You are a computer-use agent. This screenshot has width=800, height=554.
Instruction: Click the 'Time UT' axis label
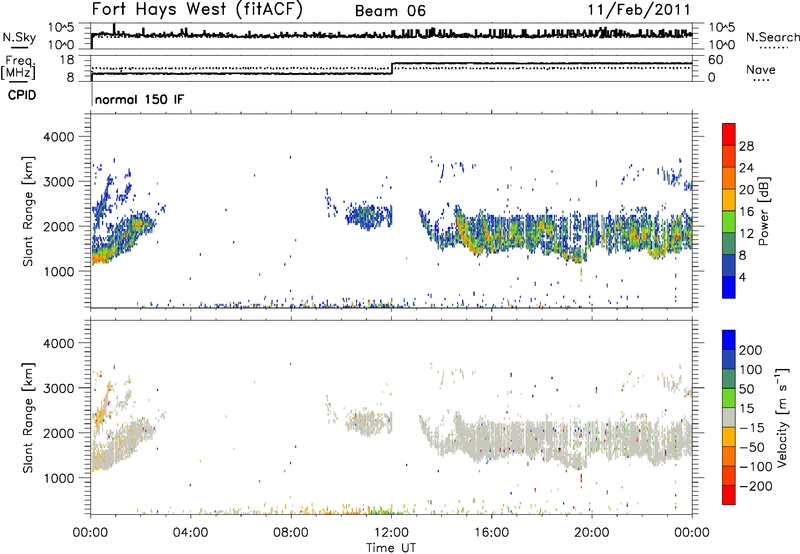pyautogui.click(x=391, y=548)
